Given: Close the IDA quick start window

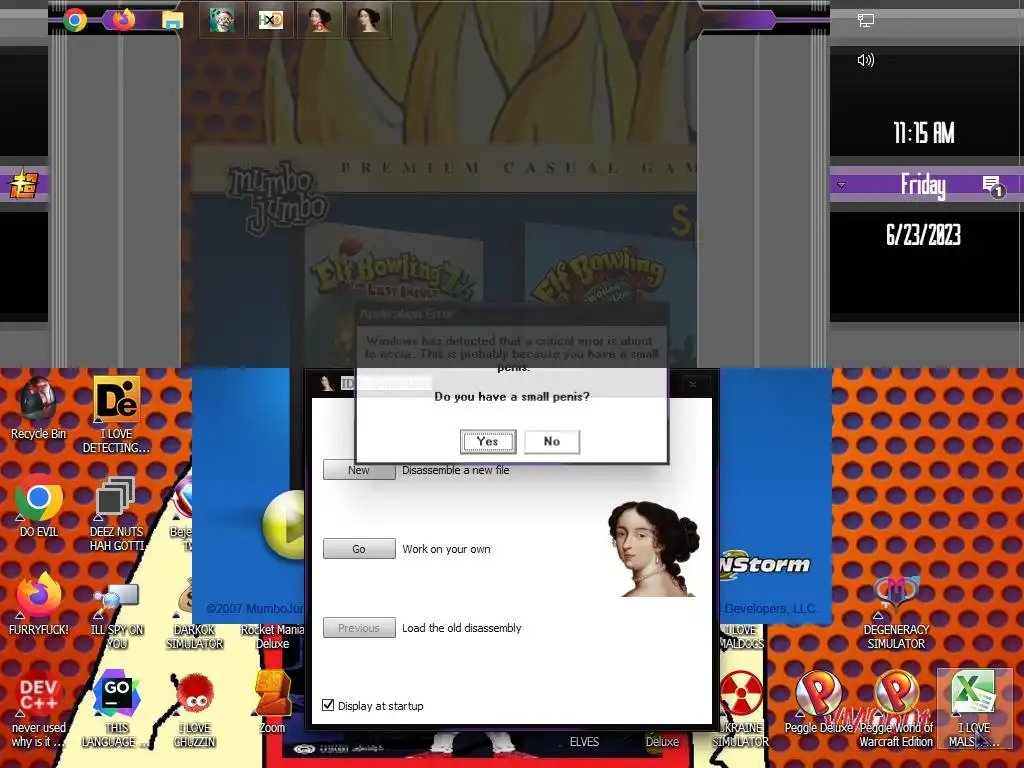Looking at the screenshot, I should pyautogui.click(x=693, y=384).
